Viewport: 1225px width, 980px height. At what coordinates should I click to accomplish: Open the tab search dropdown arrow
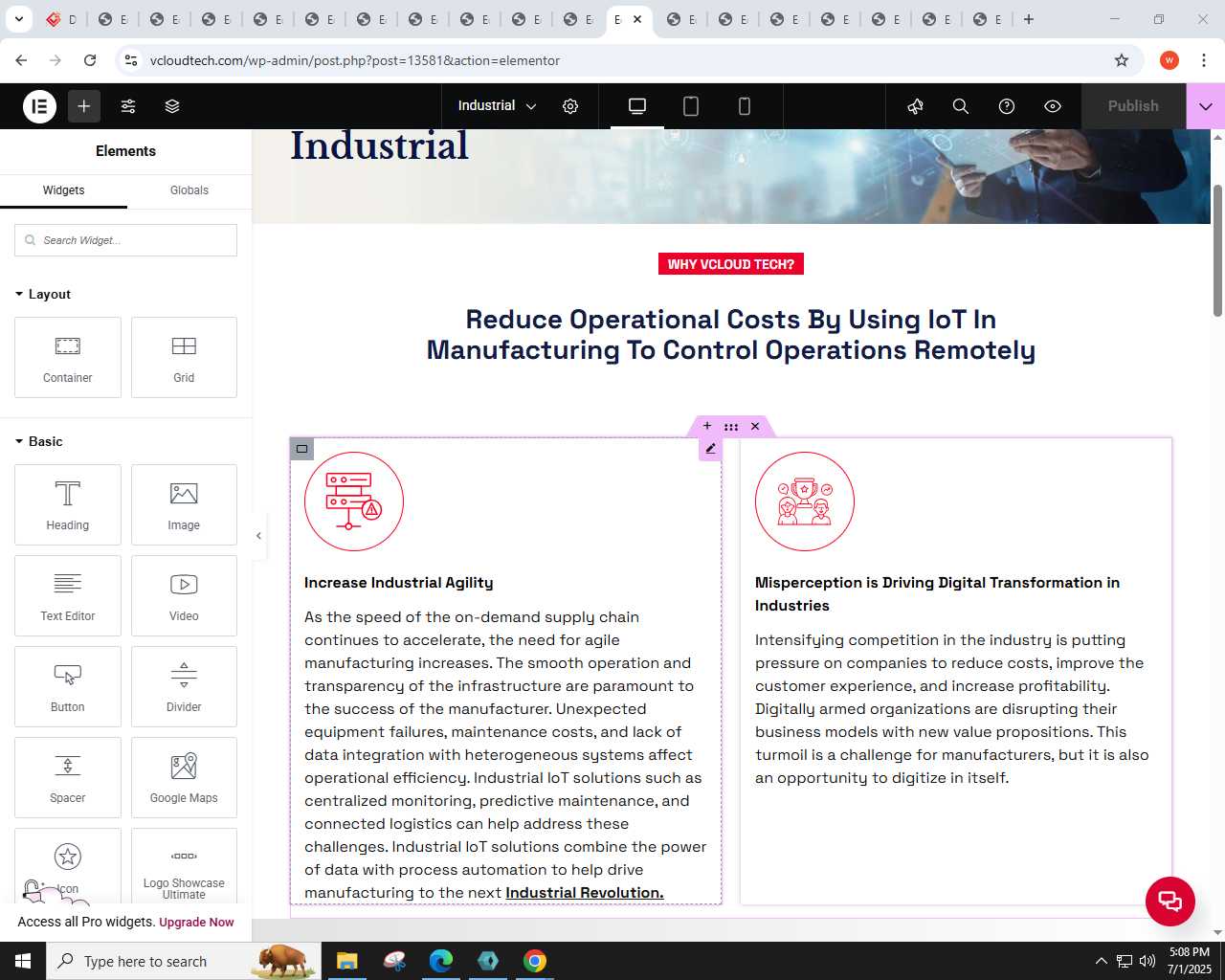[x=19, y=19]
